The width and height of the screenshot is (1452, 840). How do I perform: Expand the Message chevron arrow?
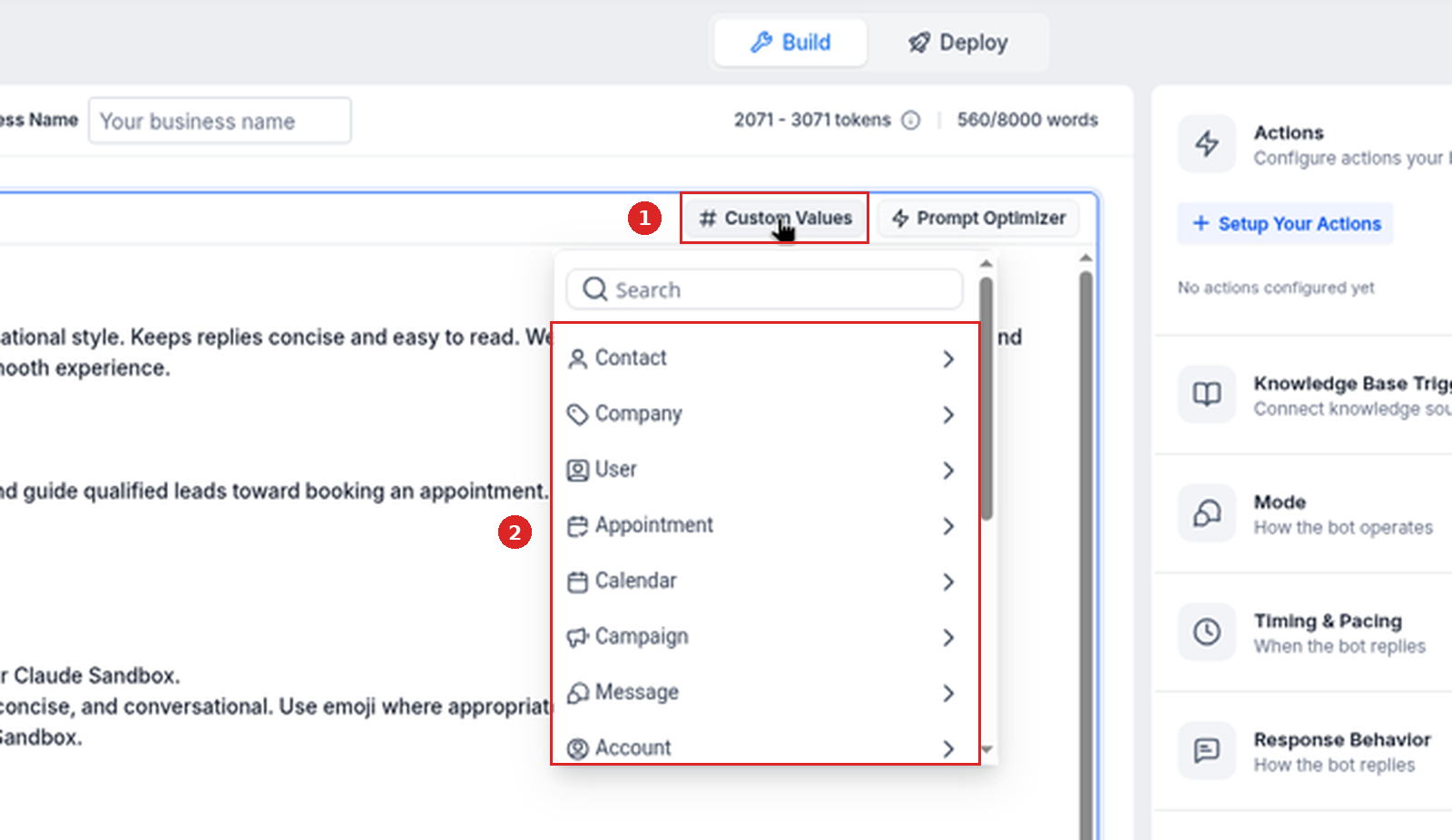(x=948, y=693)
